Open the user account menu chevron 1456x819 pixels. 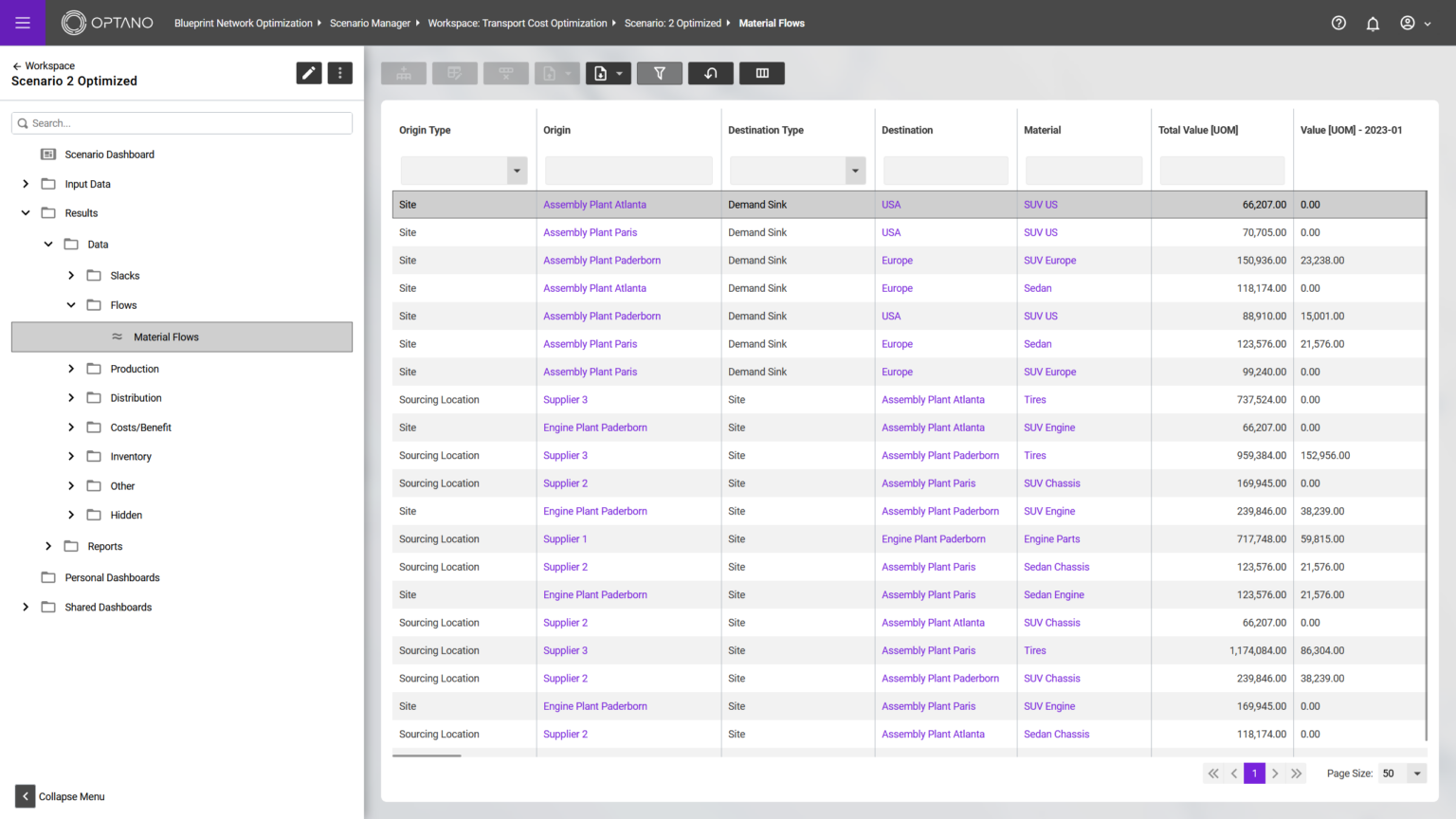[x=1426, y=23]
